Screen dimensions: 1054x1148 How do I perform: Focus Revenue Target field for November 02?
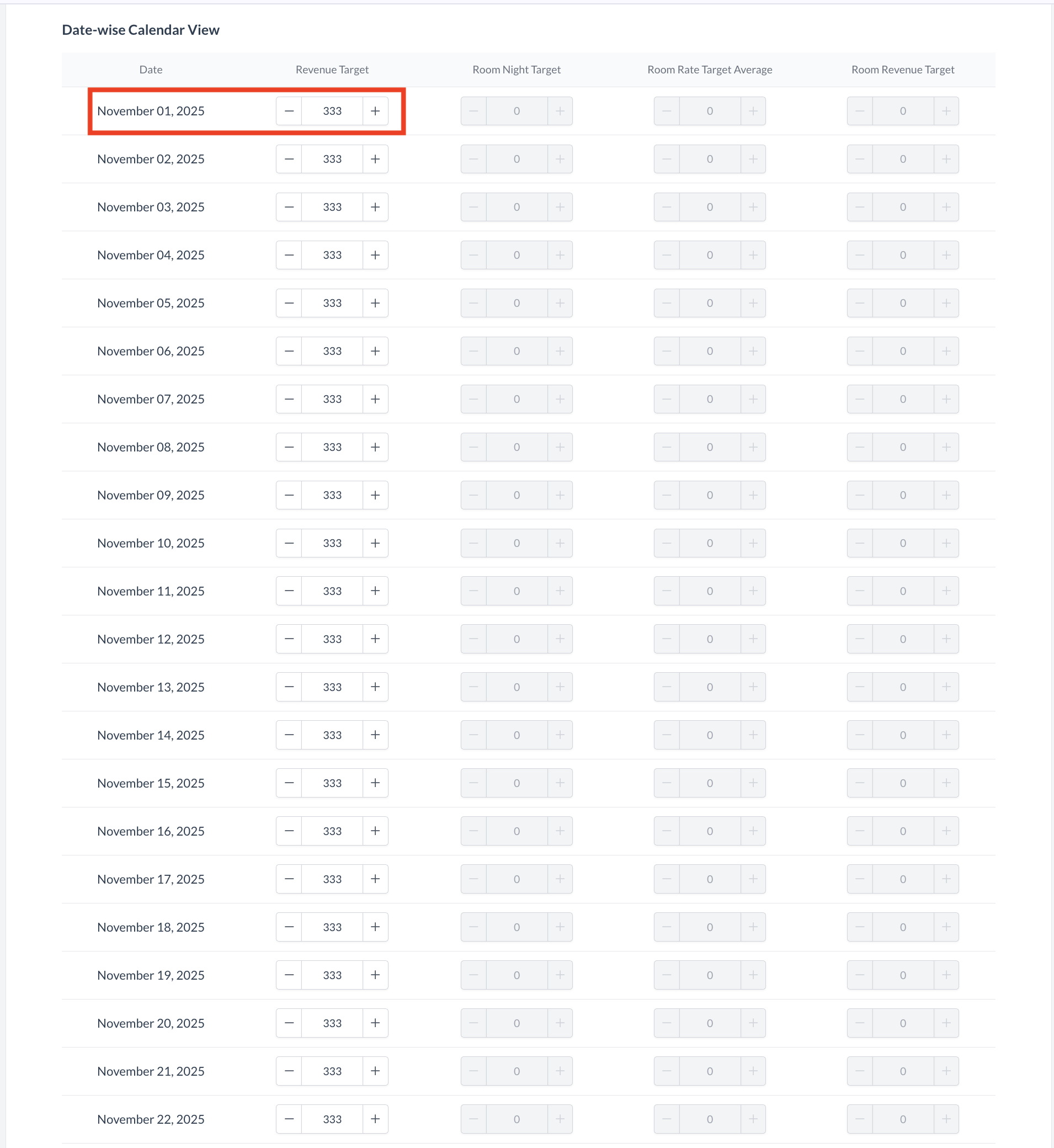tap(332, 159)
